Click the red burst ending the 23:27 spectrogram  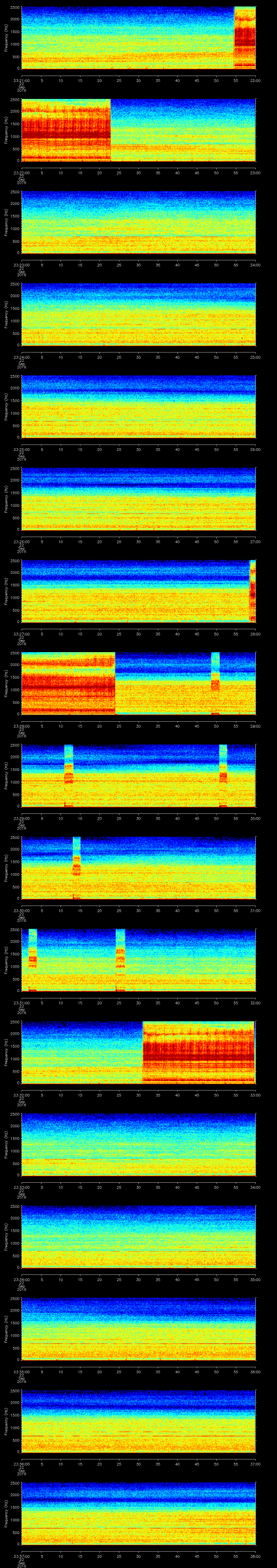pos(253,590)
